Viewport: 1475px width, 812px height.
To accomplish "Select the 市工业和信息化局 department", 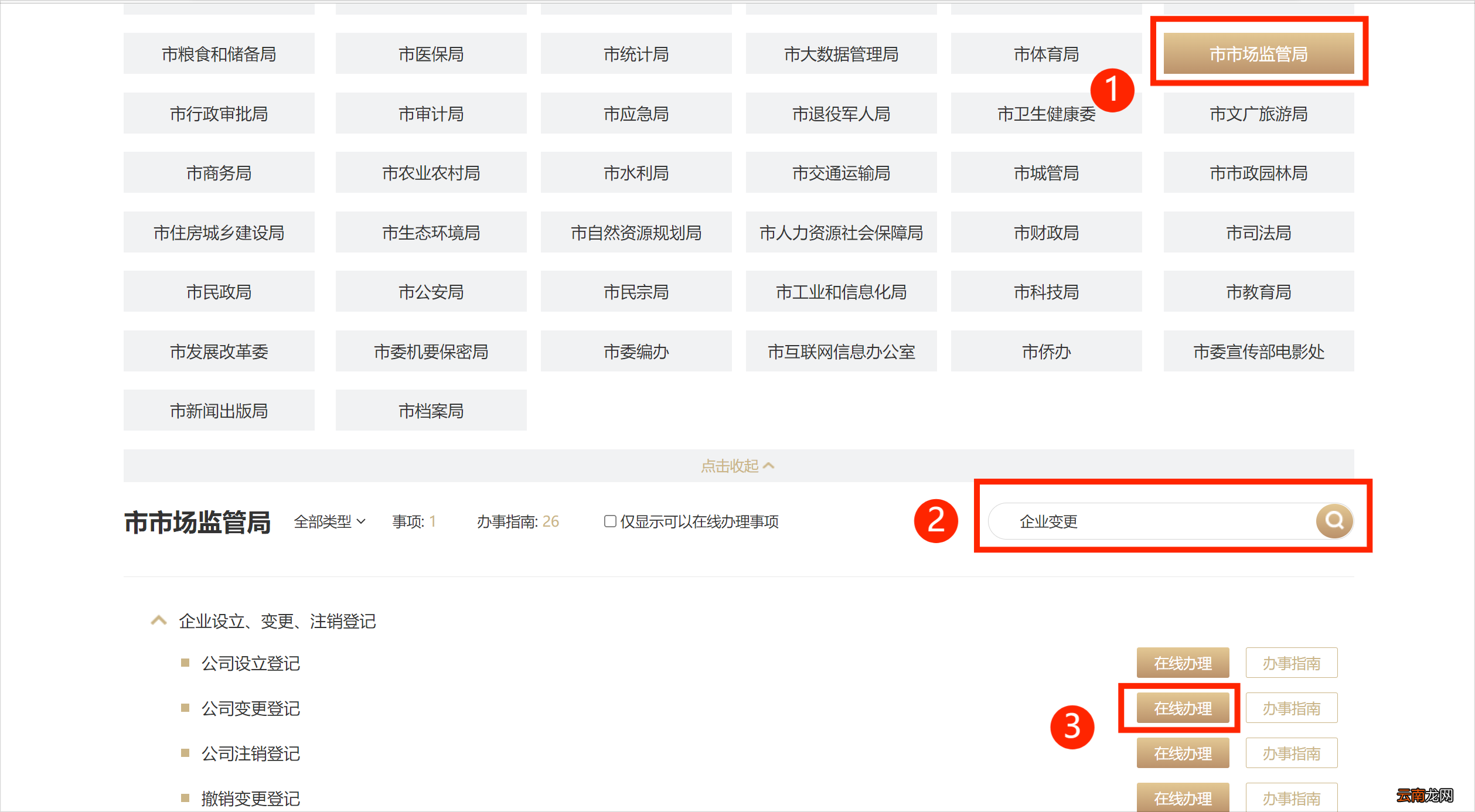I will click(842, 291).
